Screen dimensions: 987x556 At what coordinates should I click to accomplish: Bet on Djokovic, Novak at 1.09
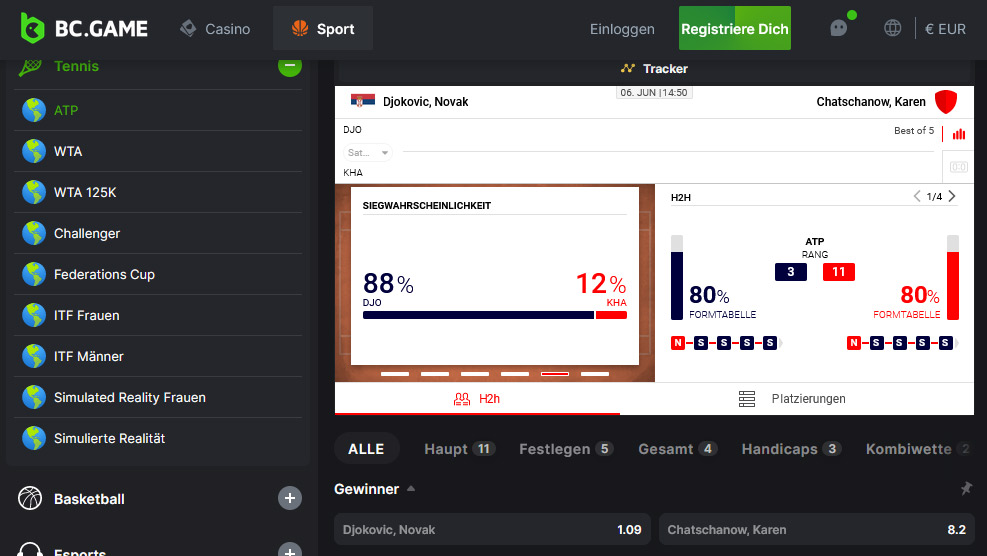click(492, 530)
